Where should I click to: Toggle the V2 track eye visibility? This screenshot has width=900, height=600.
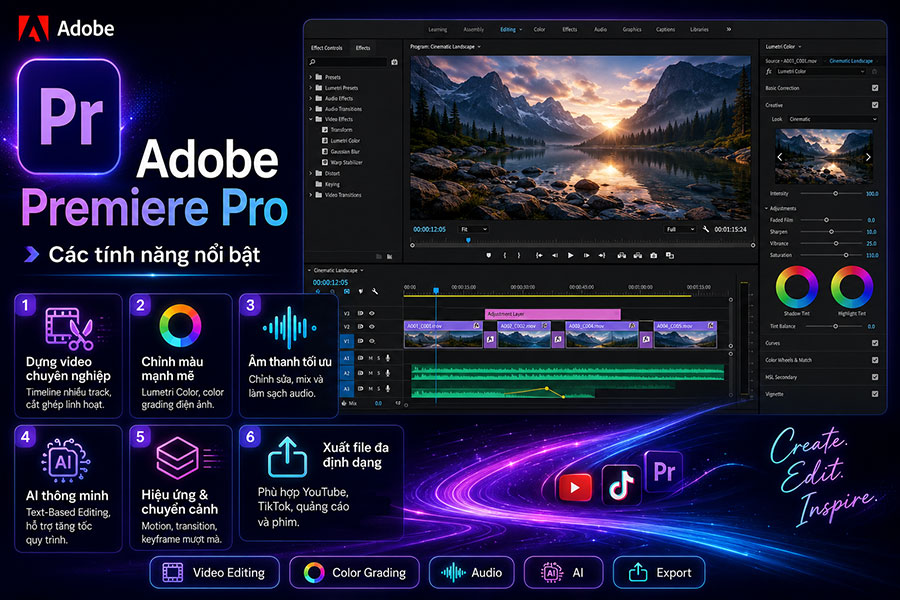point(372,327)
